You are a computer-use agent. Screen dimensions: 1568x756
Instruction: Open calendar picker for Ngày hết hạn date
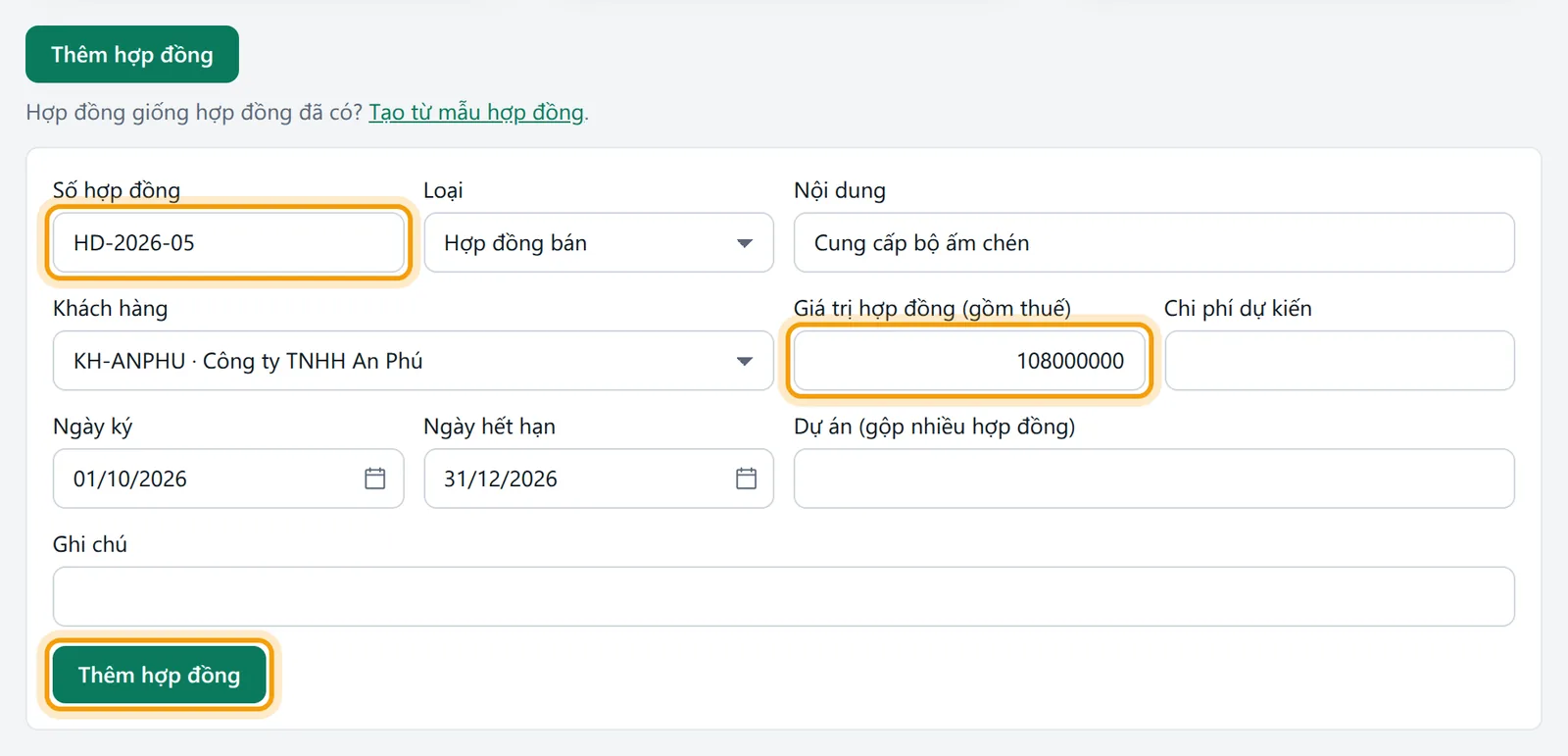coord(746,479)
